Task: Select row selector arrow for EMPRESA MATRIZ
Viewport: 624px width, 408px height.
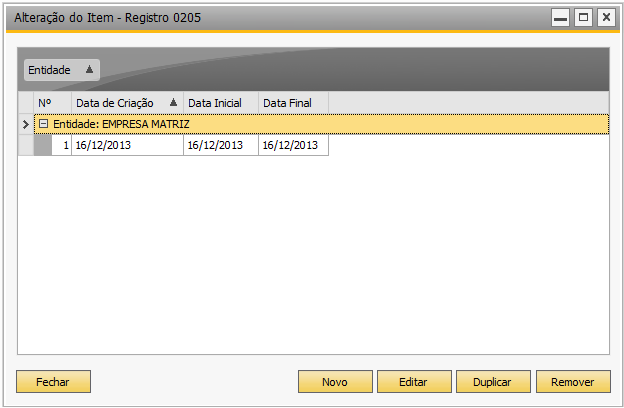Action: [x=26, y=124]
